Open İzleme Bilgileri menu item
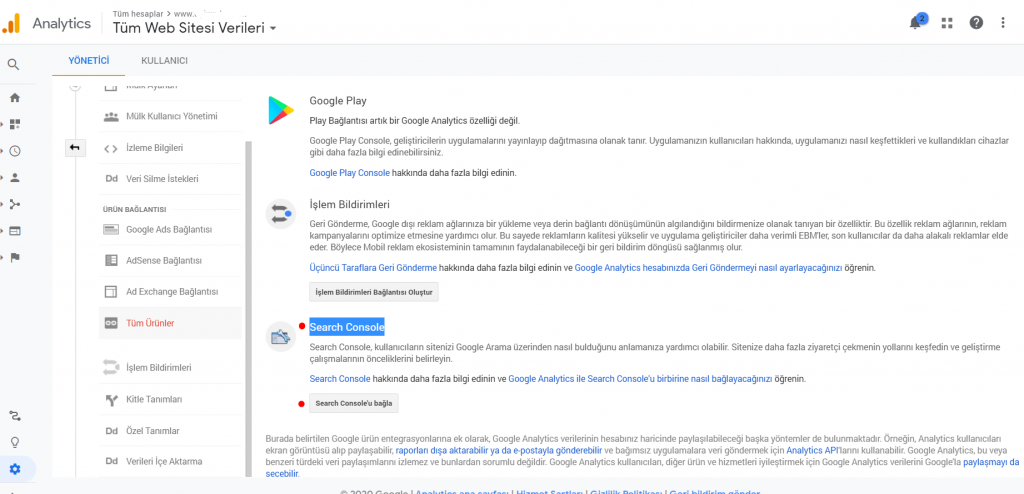The height and width of the screenshot is (494, 1024). pyautogui.click(x=170, y=148)
